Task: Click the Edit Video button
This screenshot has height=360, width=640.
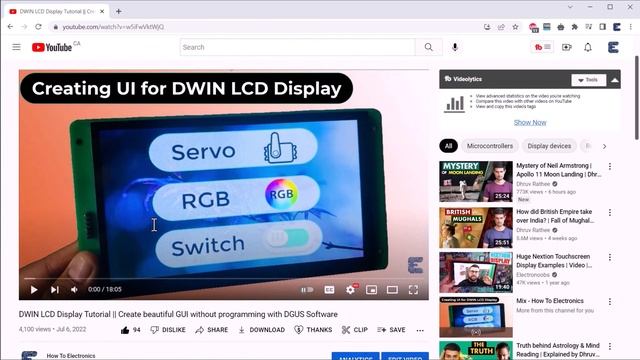Action: pos(405,356)
